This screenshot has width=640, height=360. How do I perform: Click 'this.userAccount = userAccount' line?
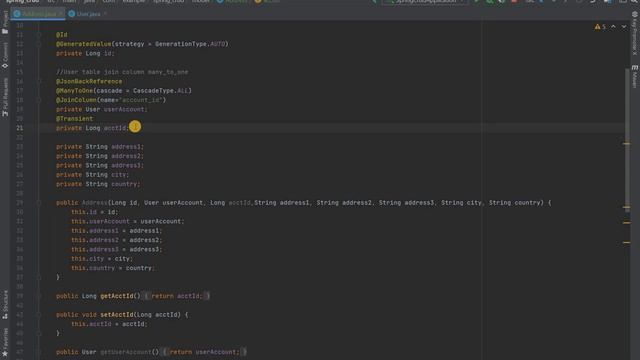128,221
